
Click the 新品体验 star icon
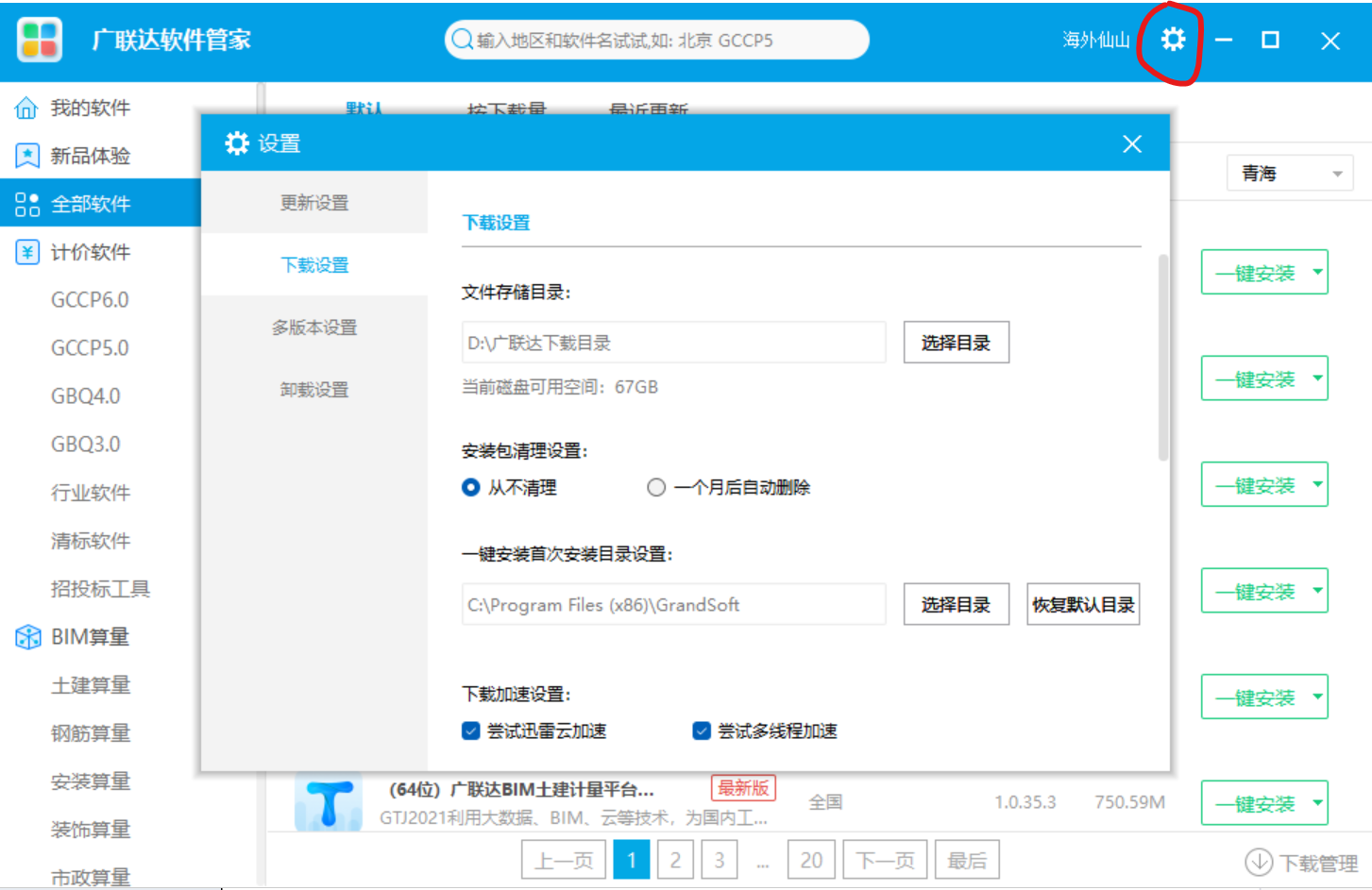click(26, 156)
